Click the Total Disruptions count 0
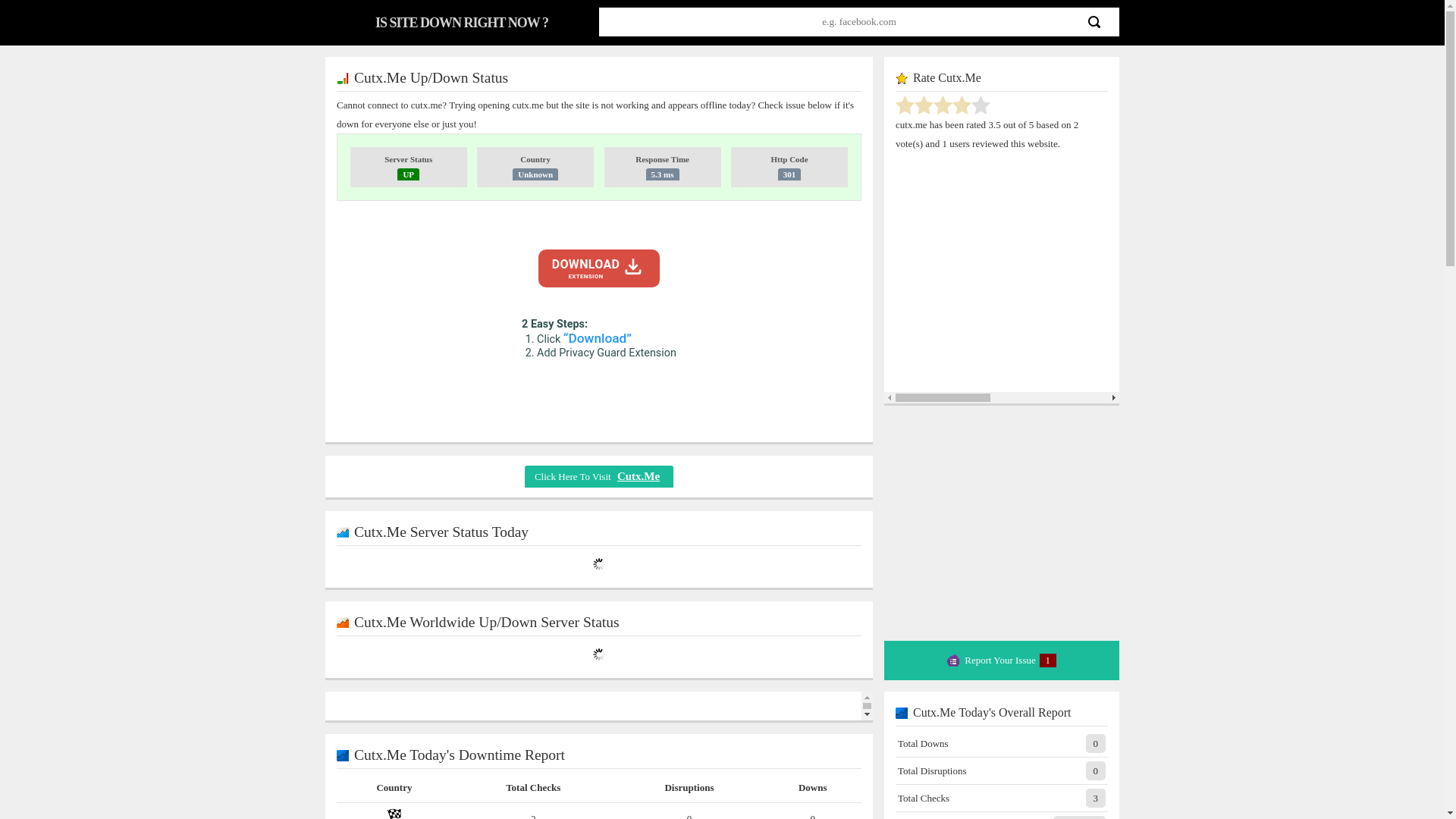This screenshot has height=819, width=1456. point(1096,771)
